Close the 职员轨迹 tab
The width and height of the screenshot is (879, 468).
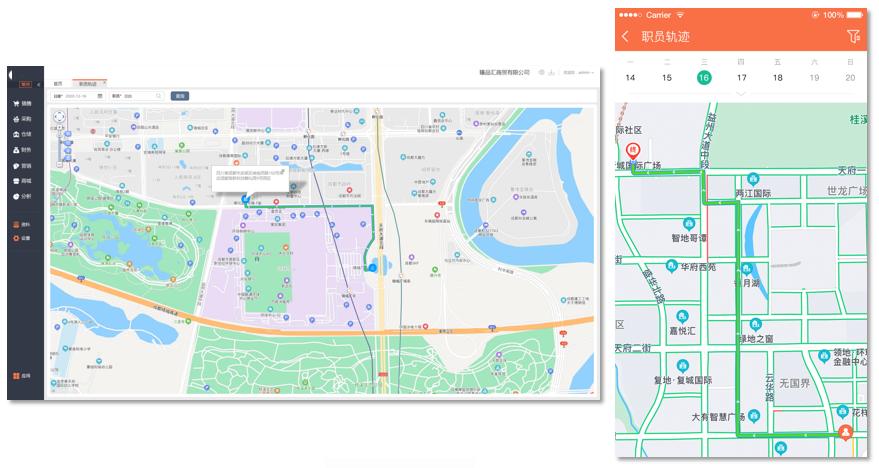click(x=104, y=83)
